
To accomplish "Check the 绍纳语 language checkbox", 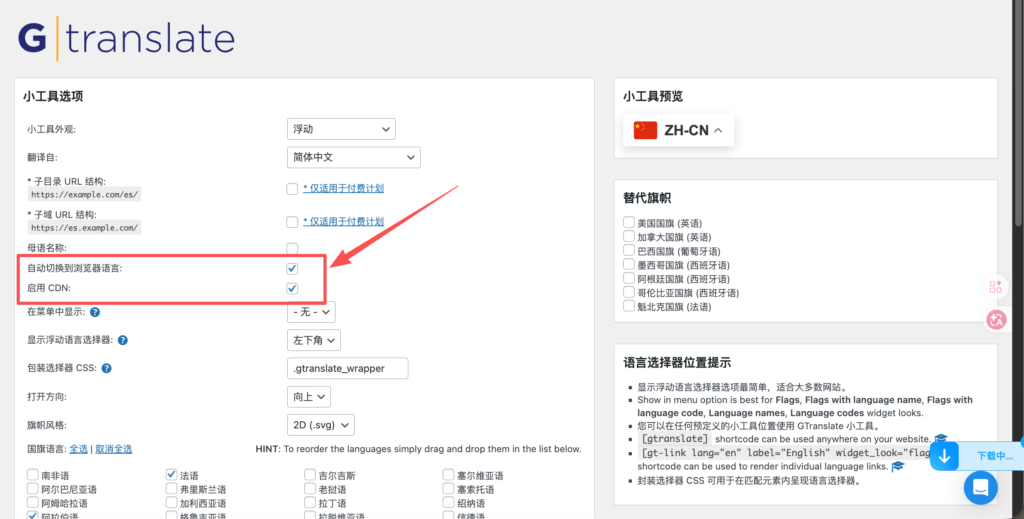I will tap(448, 503).
